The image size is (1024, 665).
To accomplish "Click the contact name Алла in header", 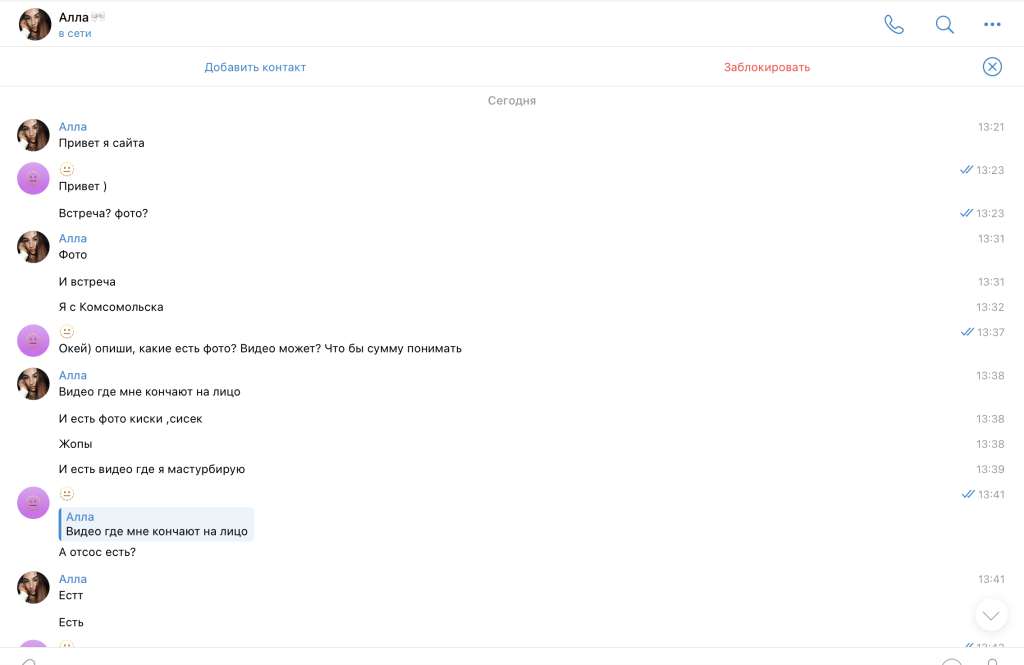I will 73,17.
